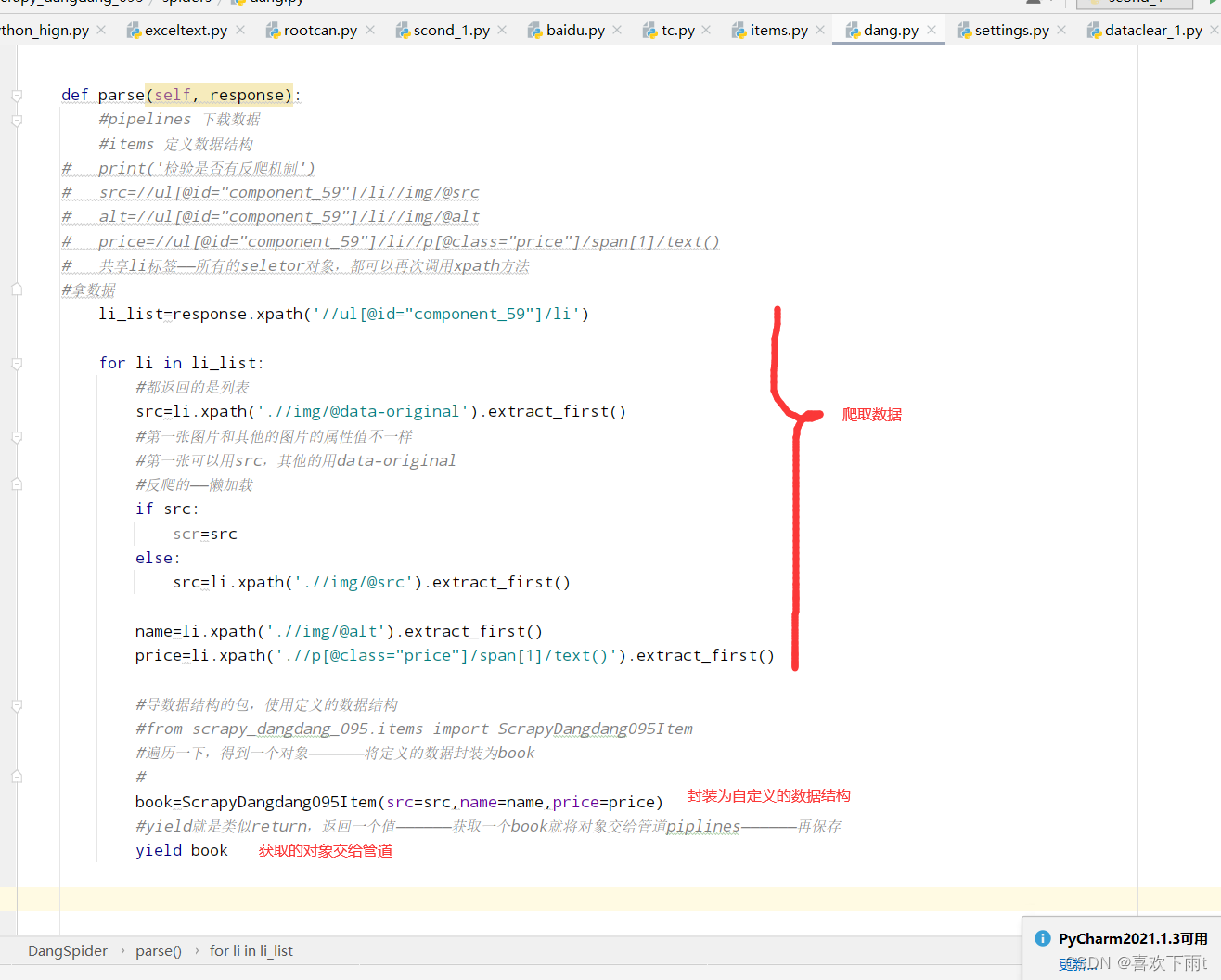The height and width of the screenshot is (980, 1221).
Task: Click the 'def parse(self, response):' line
Action: [x=181, y=95]
